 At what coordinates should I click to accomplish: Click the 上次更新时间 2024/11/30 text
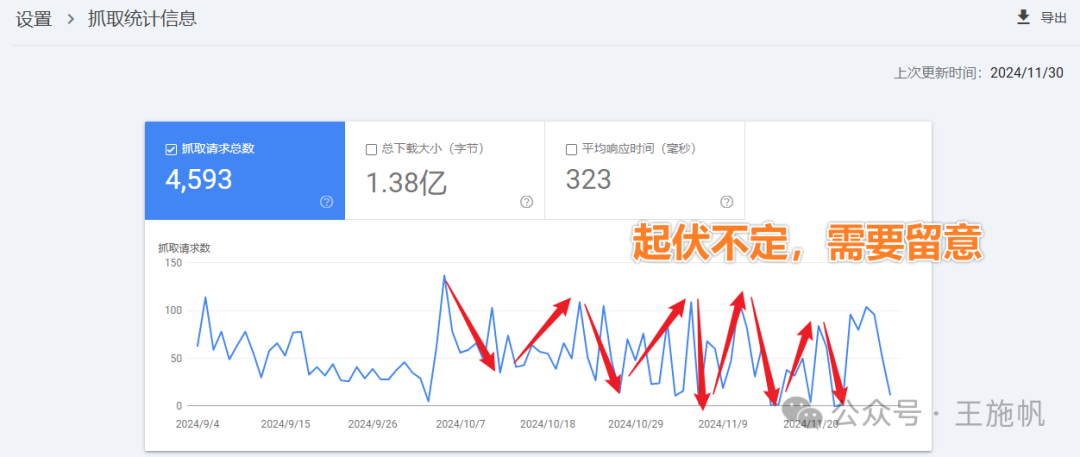click(978, 73)
